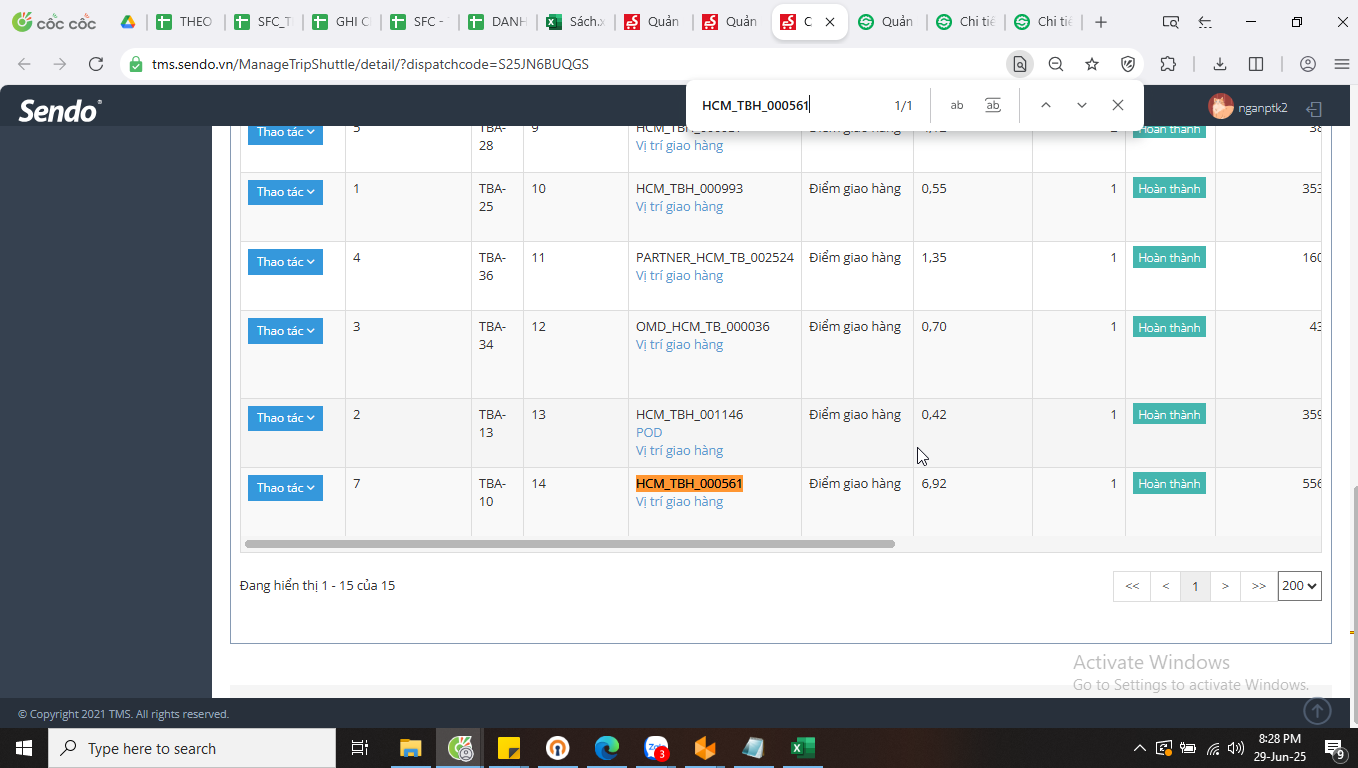Switch to the THEO spreadsheet tab
This screenshot has width=1358, height=768.
point(184,22)
